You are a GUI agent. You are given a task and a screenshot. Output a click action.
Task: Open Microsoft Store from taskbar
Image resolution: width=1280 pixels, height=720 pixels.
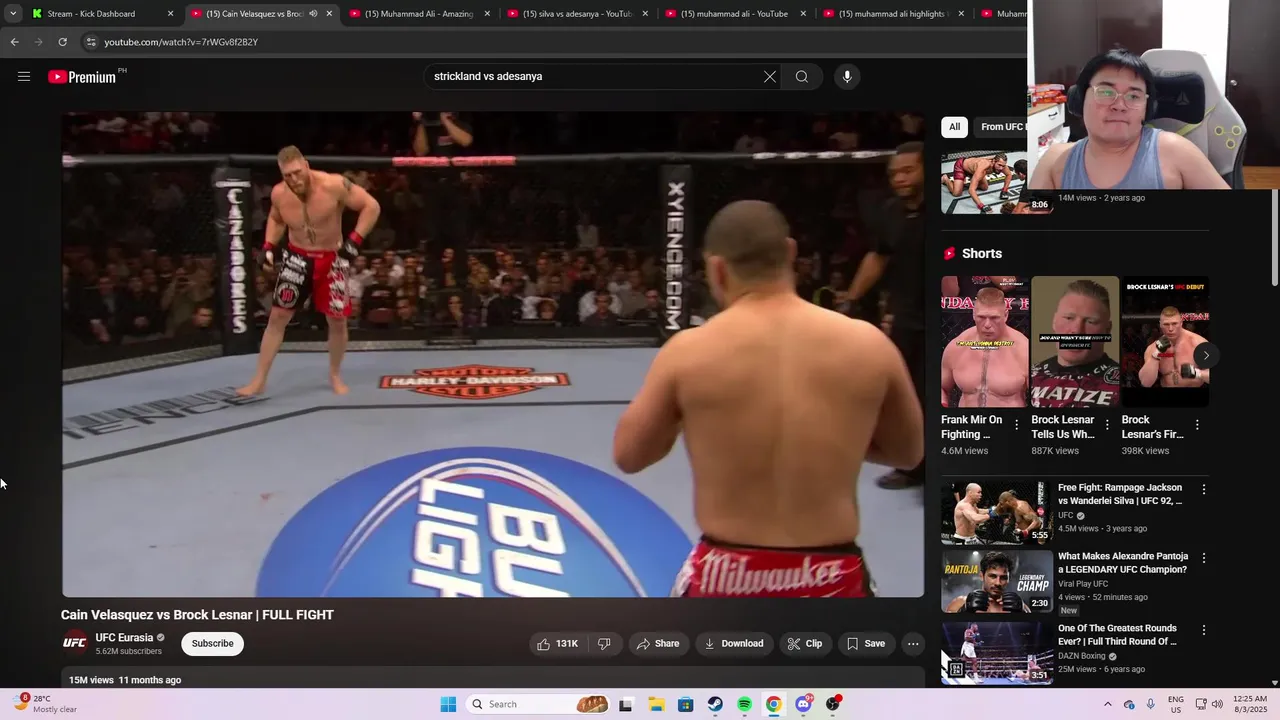point(685,704)
